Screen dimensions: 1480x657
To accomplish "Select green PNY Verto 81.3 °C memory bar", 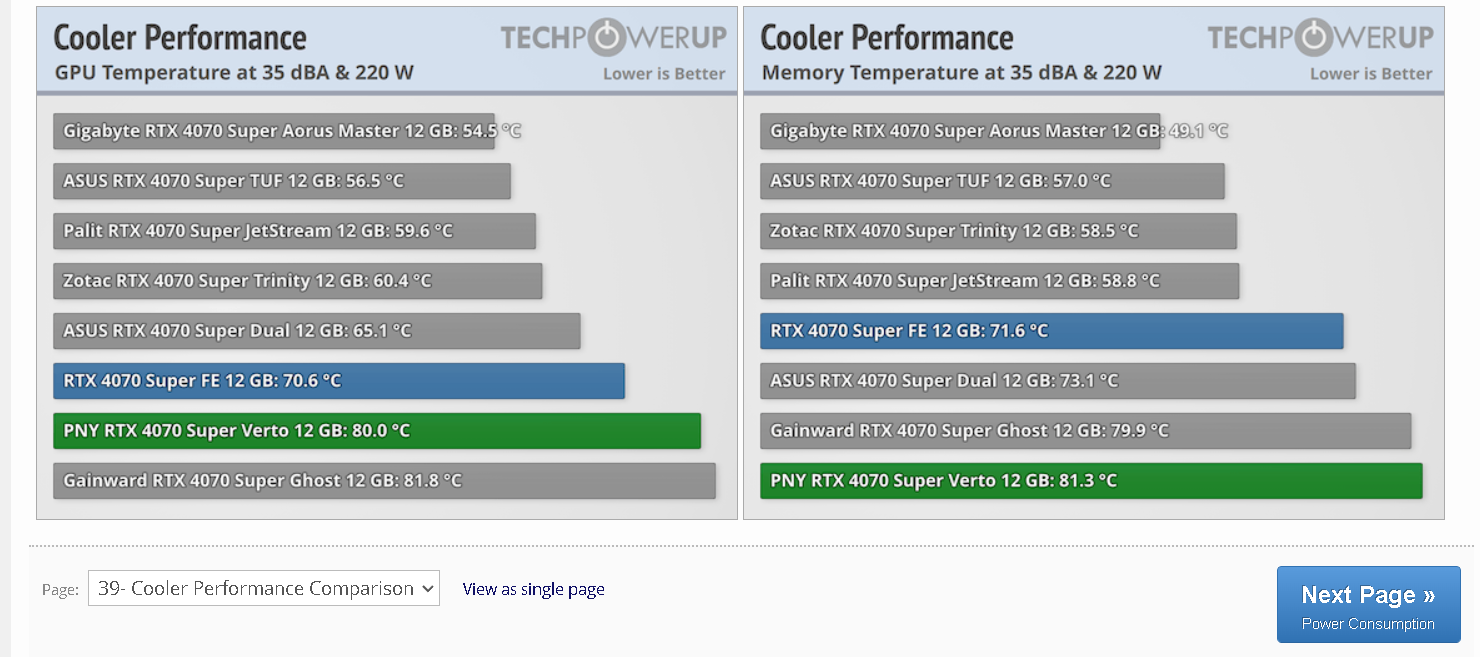I will pyautogui.click(x=1091, y=481).
